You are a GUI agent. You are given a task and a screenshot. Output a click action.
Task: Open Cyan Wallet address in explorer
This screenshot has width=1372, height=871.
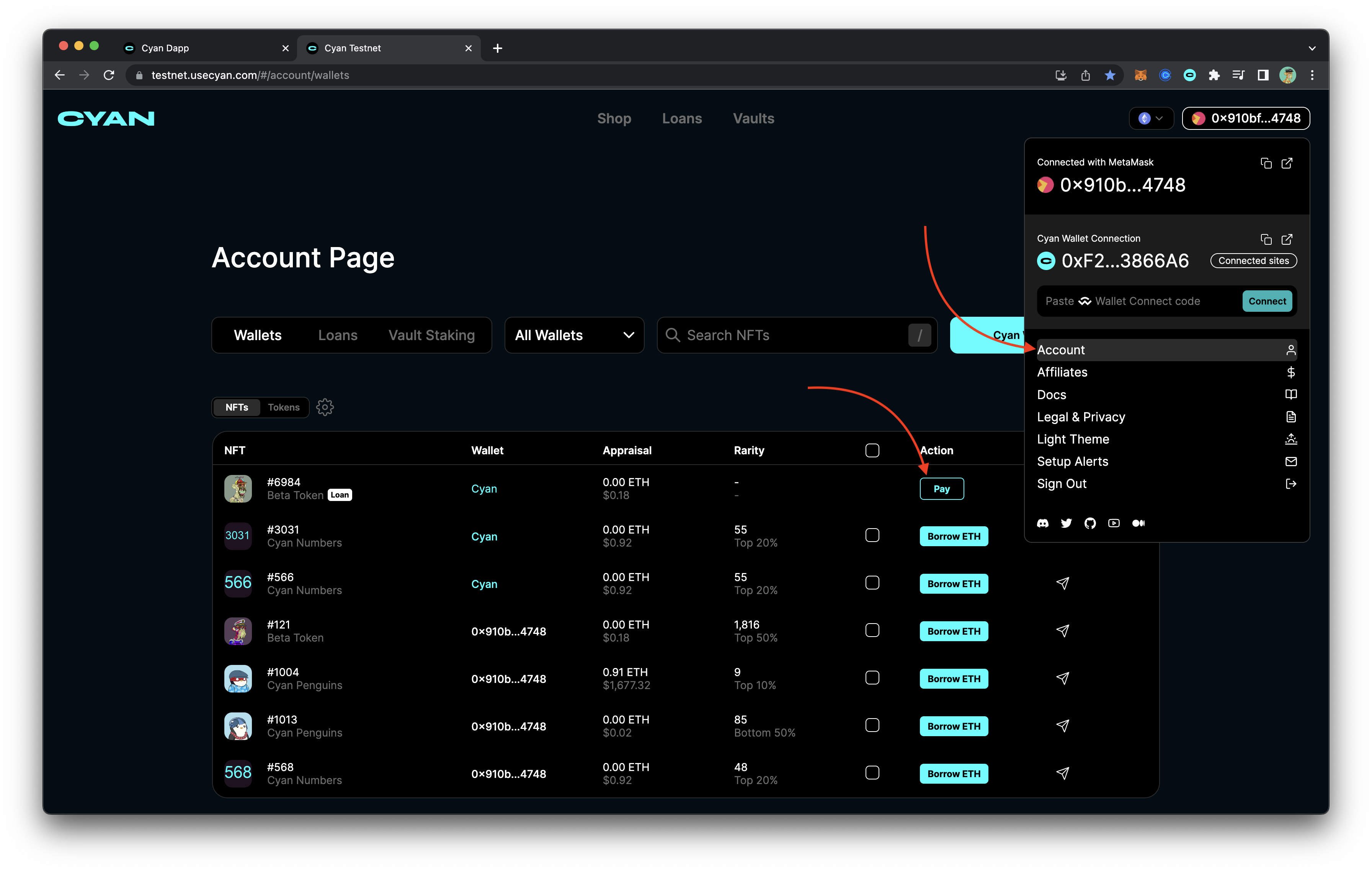point(1287,239)
